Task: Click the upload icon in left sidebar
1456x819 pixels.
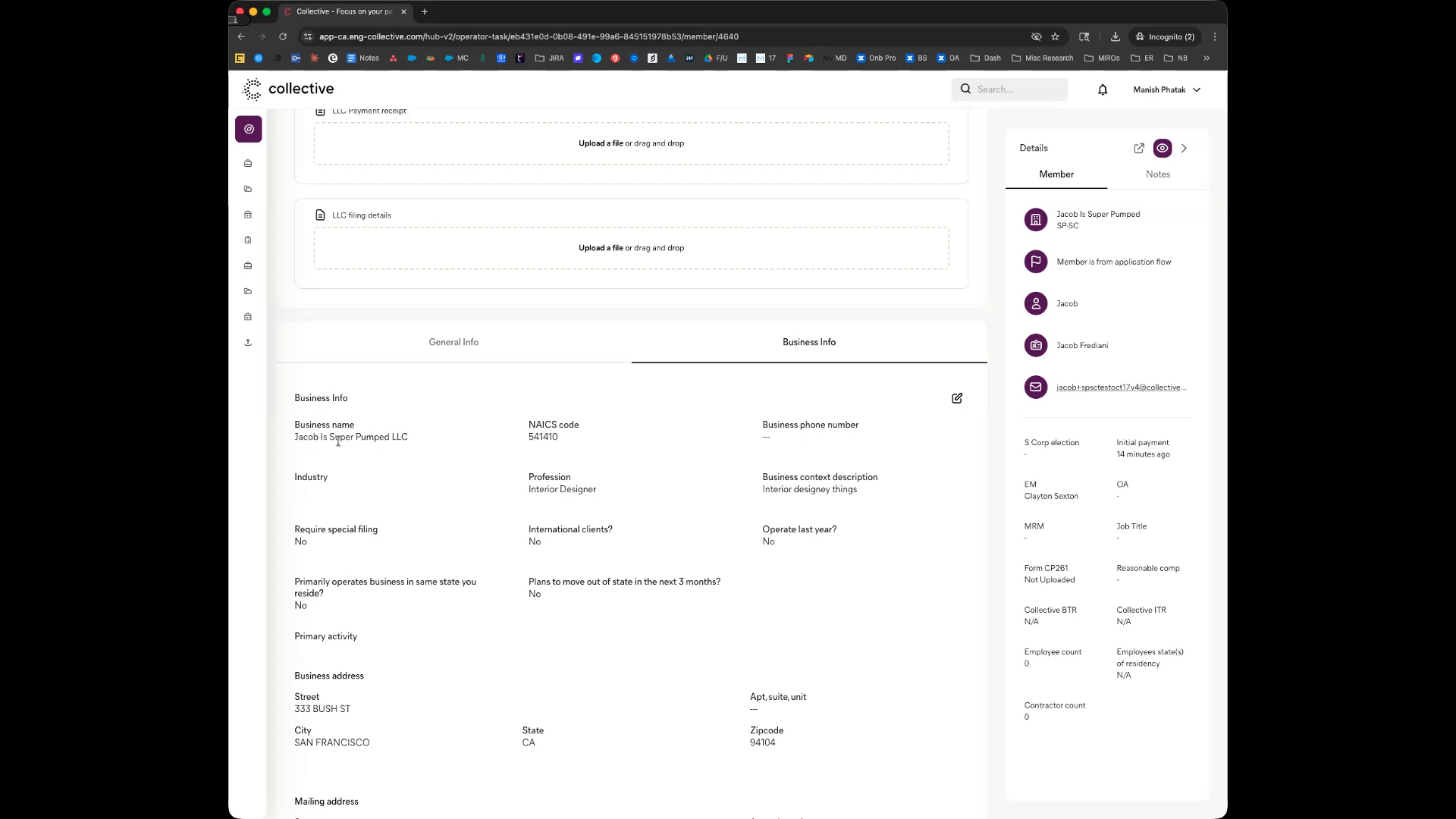Action: [x=248, y=343]
